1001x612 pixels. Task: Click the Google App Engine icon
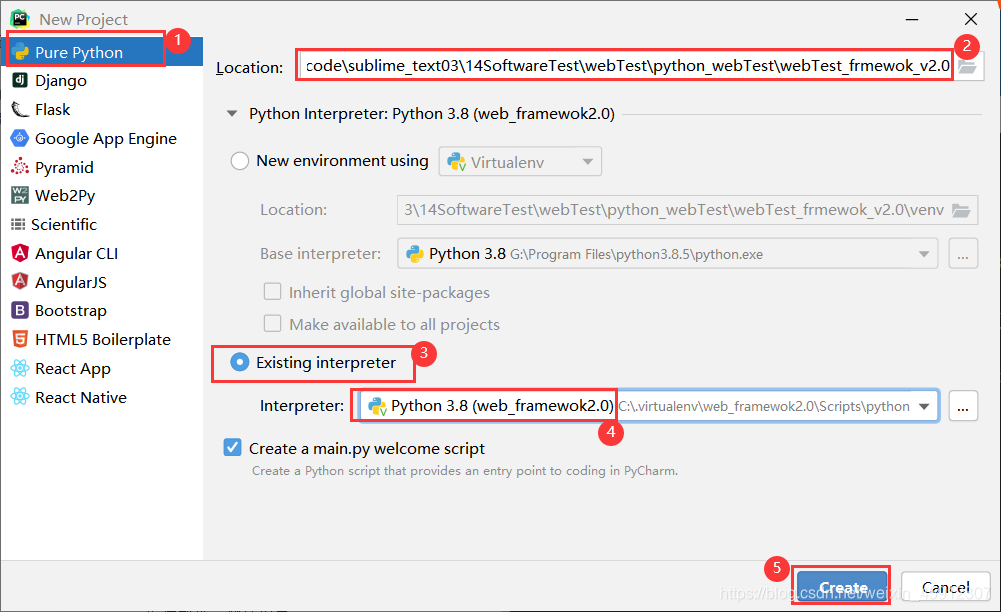pyautogui.click(x=20, y=138)
